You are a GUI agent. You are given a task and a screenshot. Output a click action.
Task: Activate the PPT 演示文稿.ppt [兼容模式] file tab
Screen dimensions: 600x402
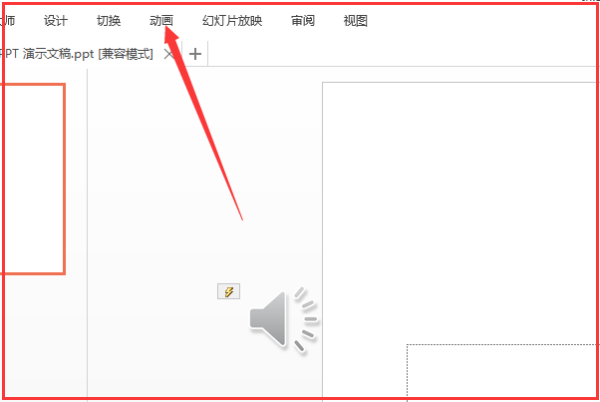(77, 54)
